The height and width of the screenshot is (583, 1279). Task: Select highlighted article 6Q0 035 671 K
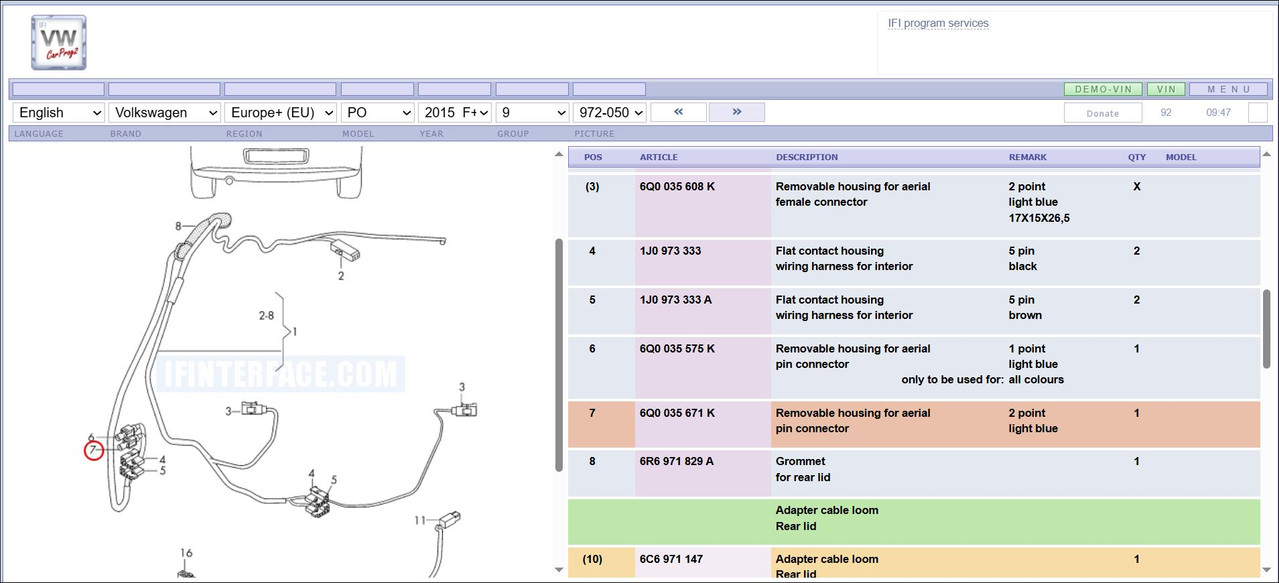[677, 413]
